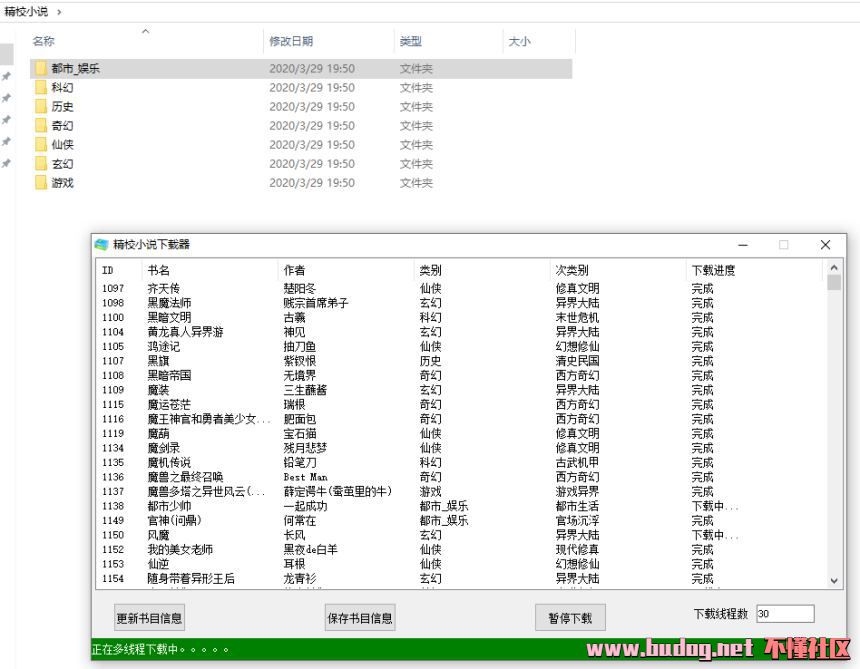
Task: Sort file list by 修改日期 column
Action: (x=291, y=42)
